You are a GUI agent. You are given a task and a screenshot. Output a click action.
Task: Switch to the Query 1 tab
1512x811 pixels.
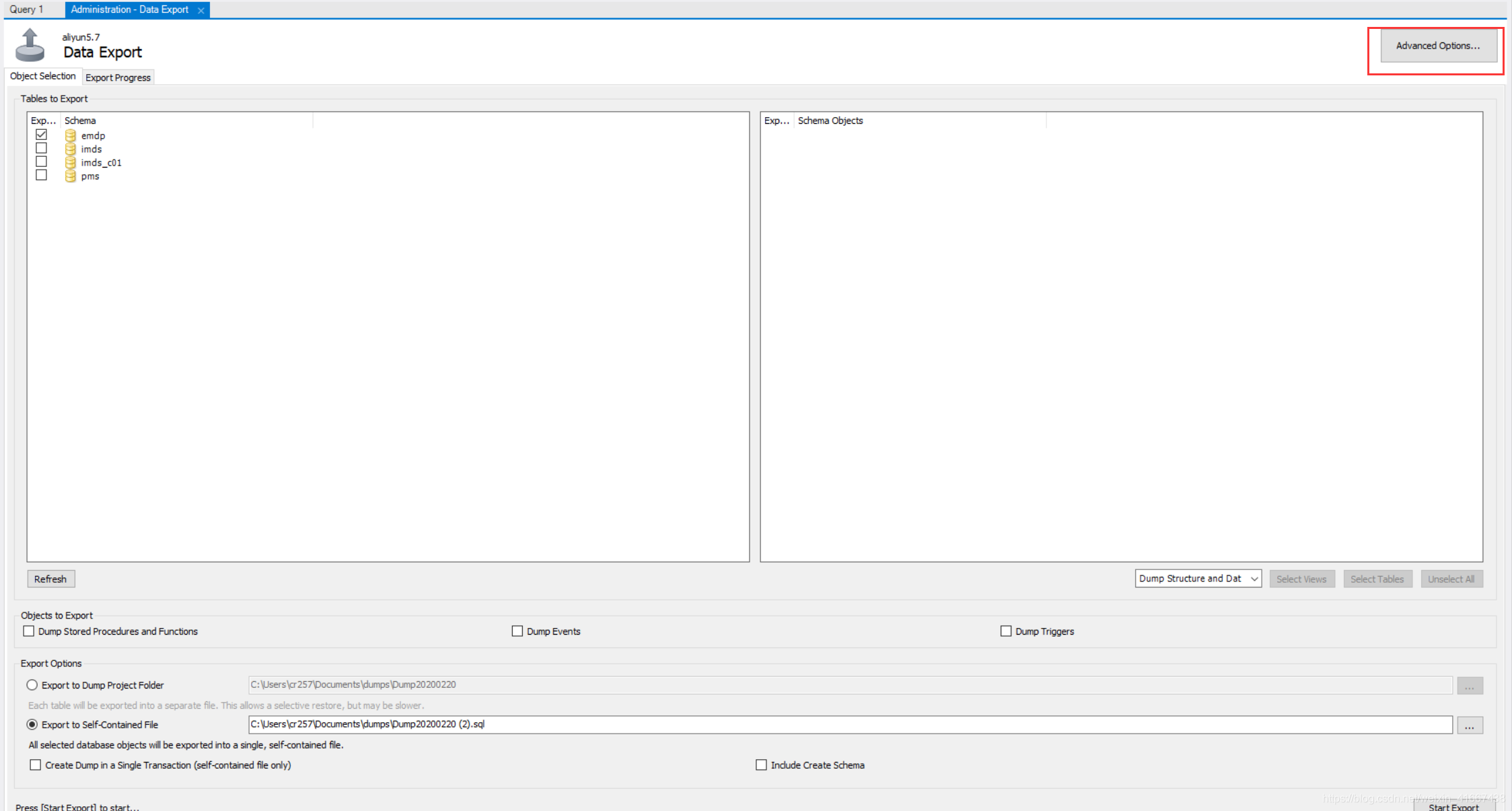[x=27, y=9]
